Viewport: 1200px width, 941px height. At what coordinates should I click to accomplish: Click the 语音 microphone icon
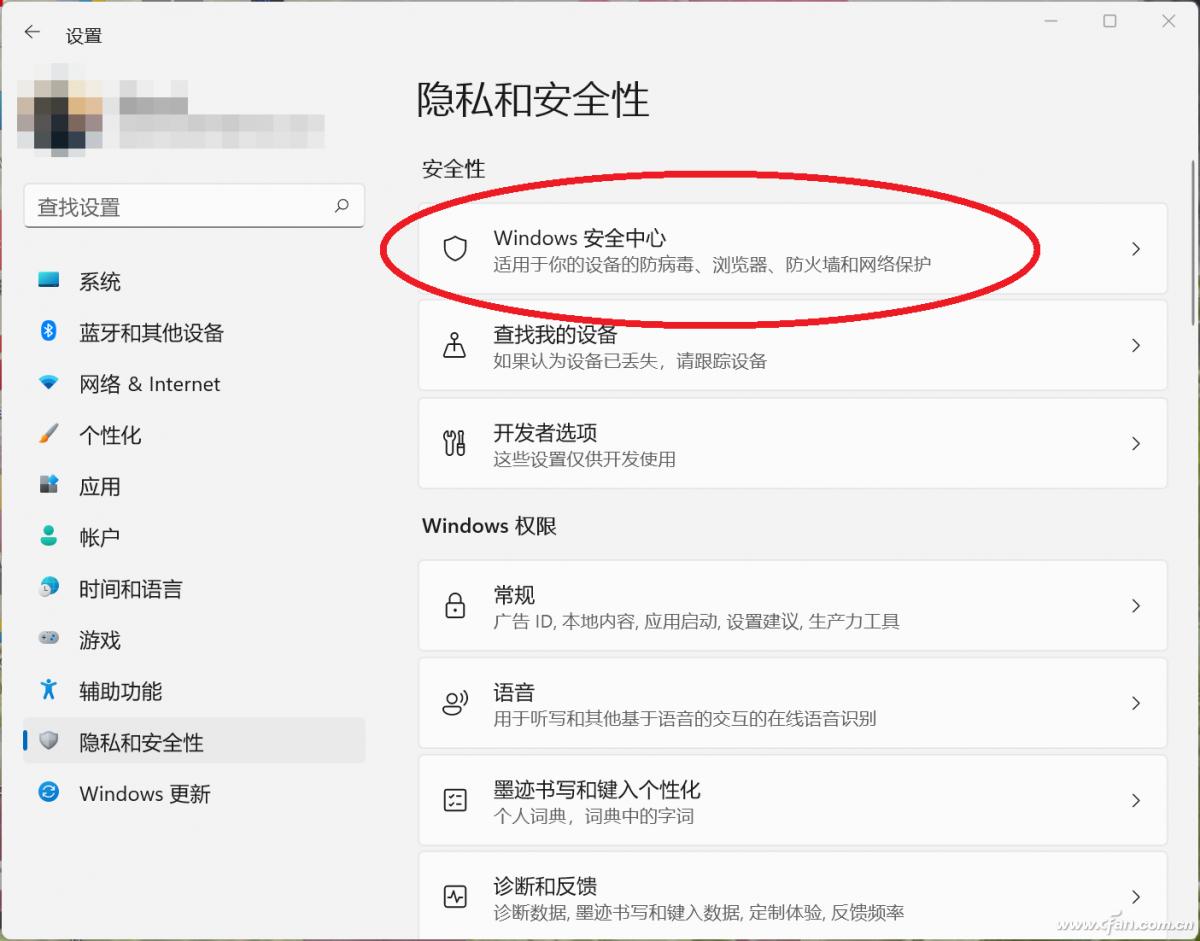pos(456,703)
